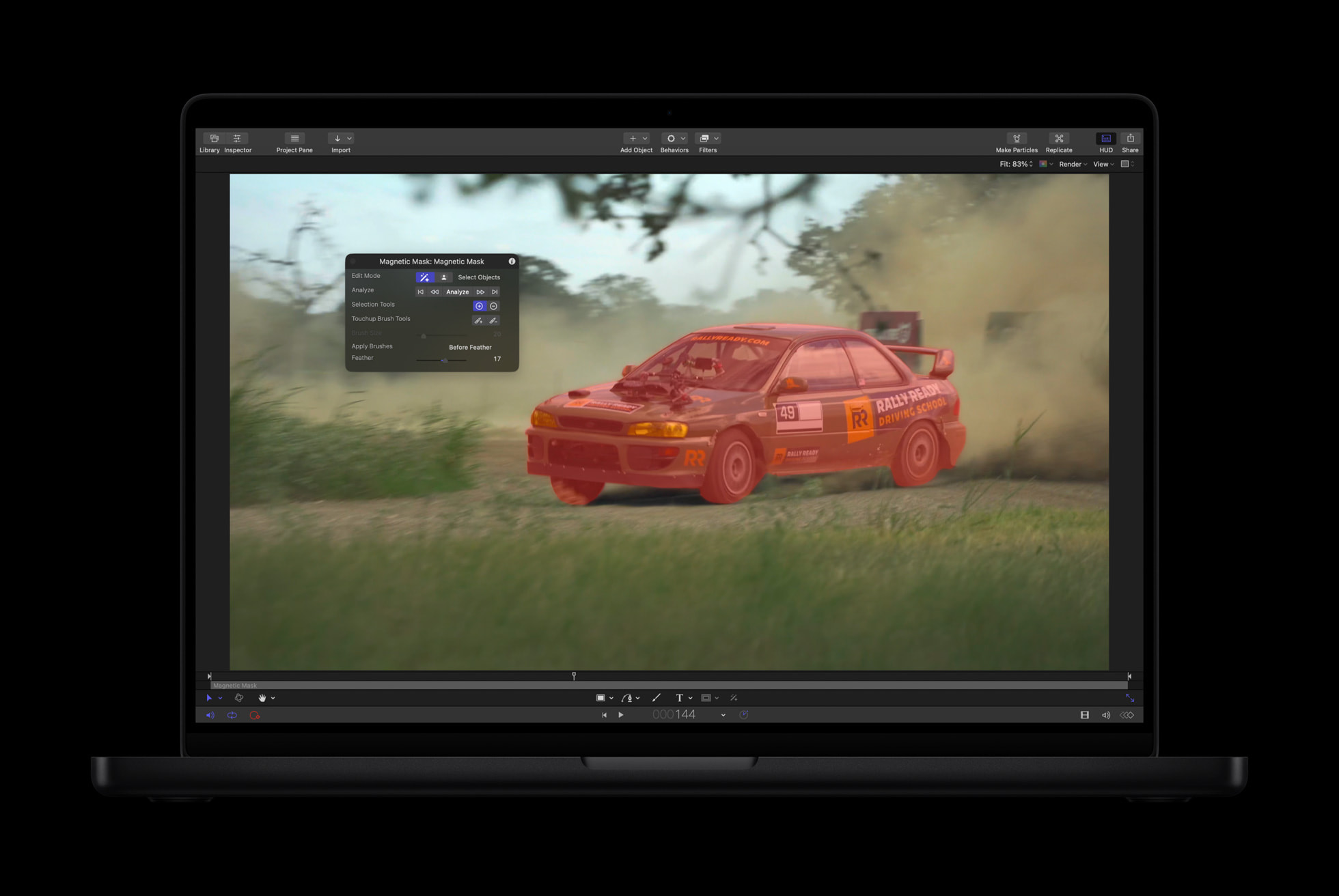
Task: Show the Inspector
Action: pos(238,142)
